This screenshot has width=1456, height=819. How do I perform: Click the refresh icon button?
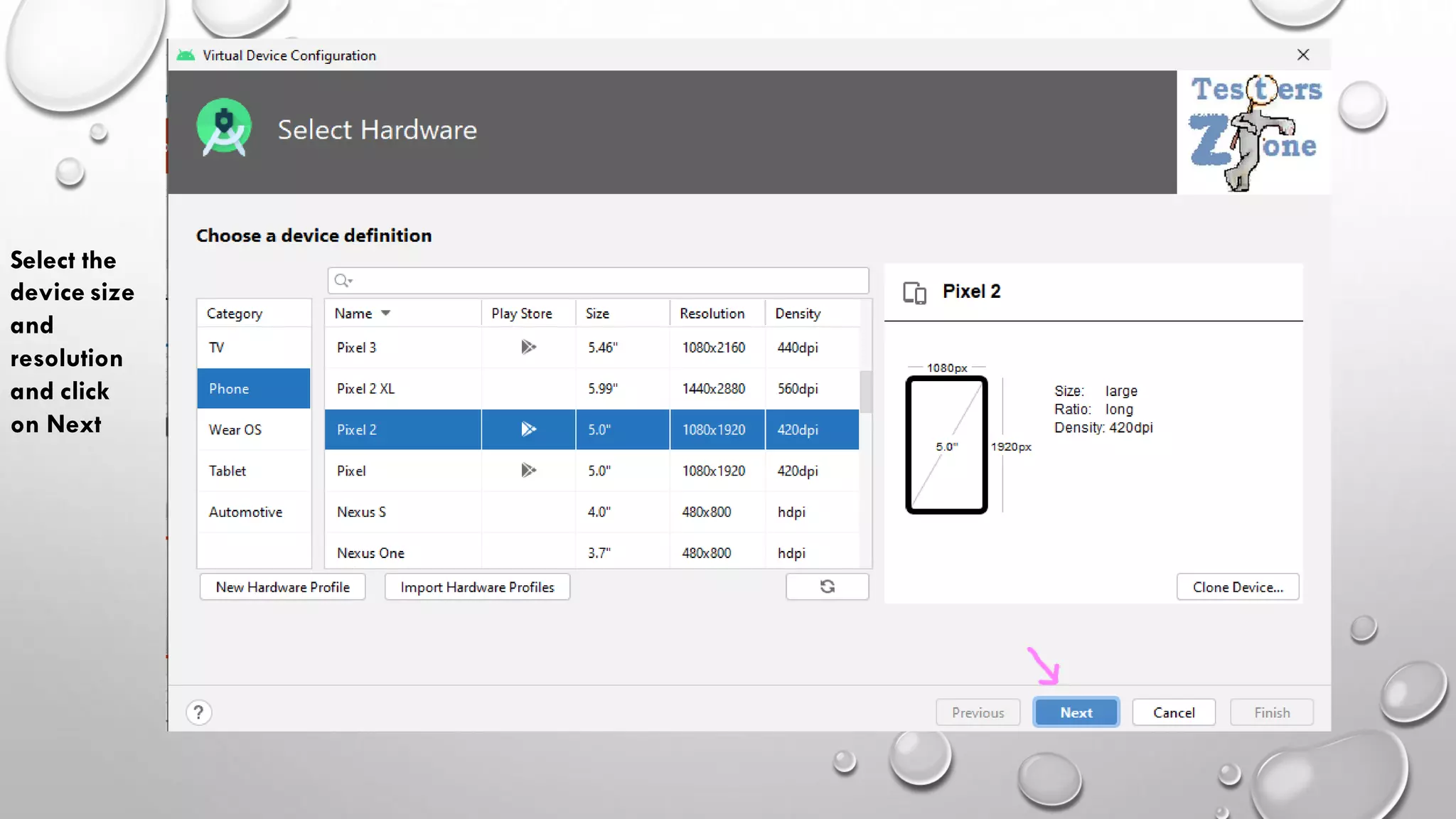point(827,587)
